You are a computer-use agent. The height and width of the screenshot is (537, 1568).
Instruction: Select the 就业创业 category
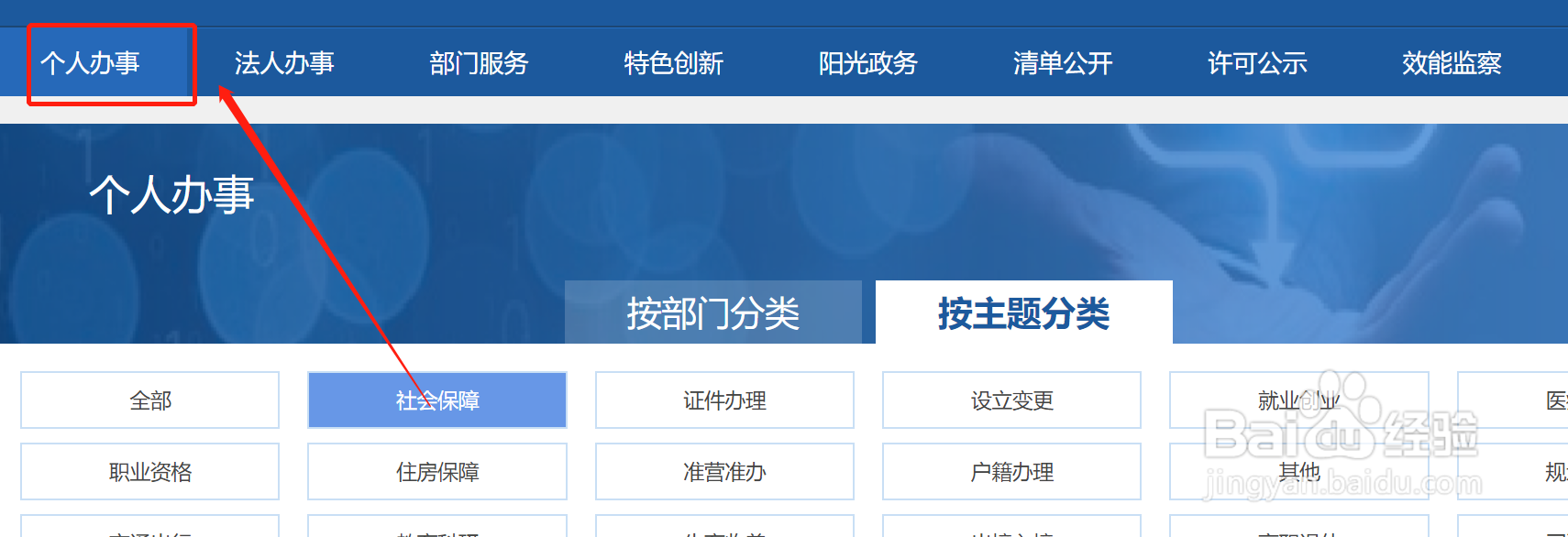(1299, 400)
